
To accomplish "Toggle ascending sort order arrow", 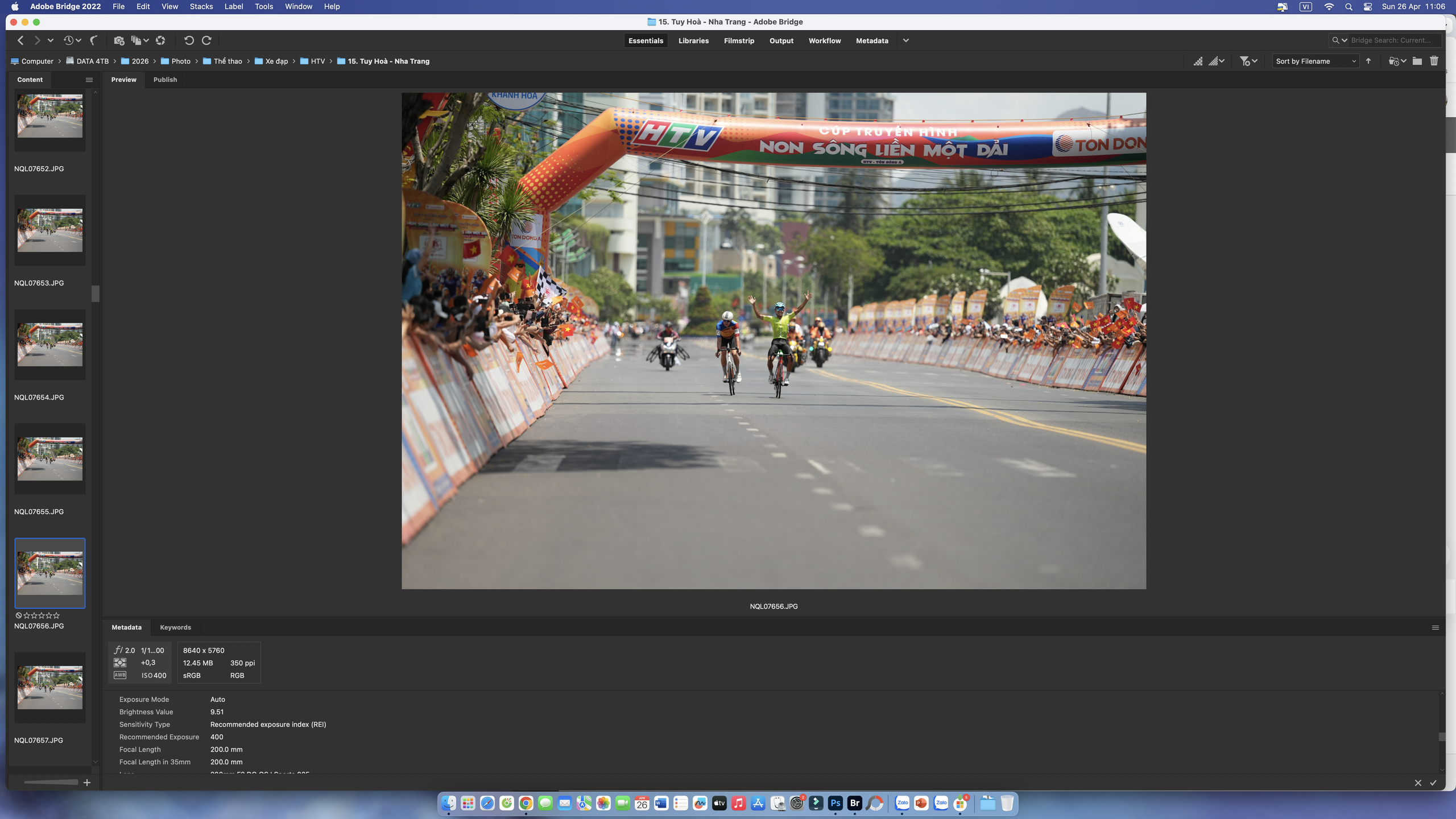I will tap(1368, 61).
